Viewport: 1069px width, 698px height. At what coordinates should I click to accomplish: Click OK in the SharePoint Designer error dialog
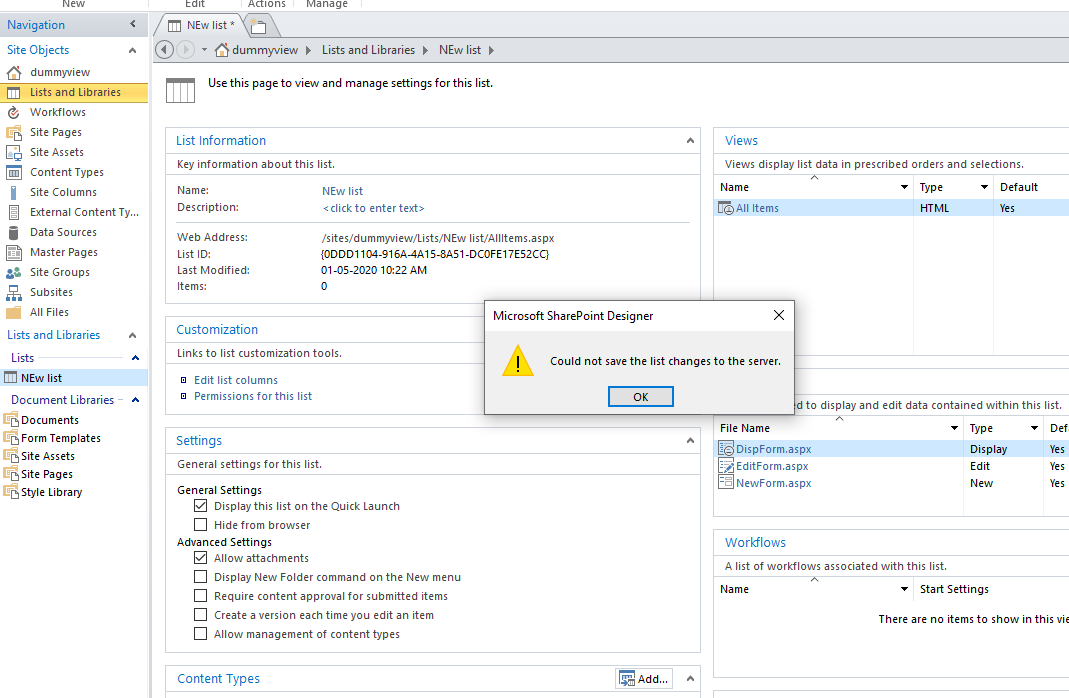coord(640,396)
